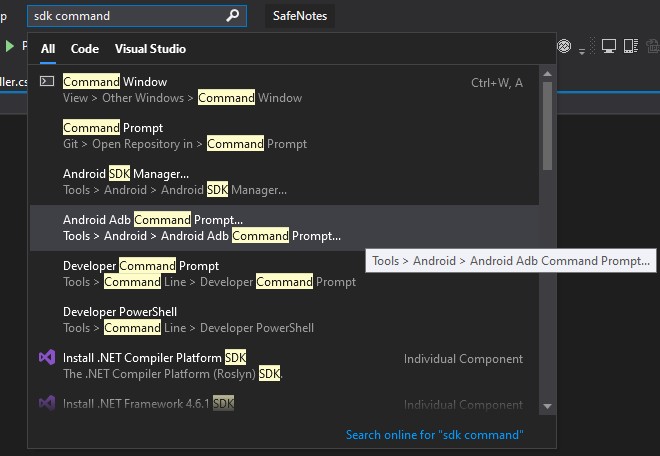
Task: Select Developer PowerShell result
Action: [x=285, y=320]
